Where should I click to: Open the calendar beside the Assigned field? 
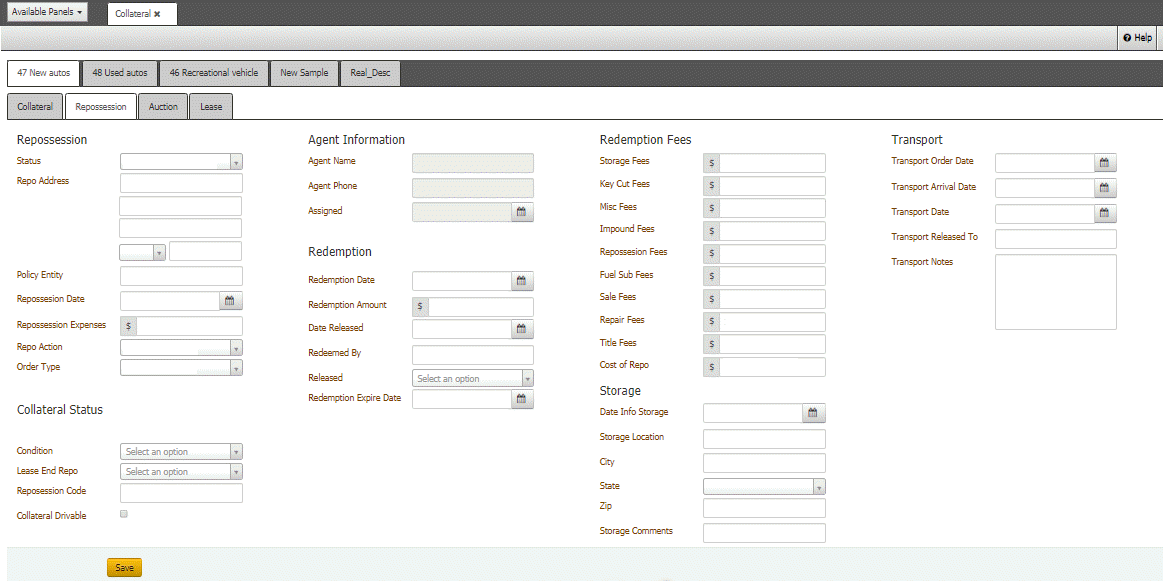(522, 211)
